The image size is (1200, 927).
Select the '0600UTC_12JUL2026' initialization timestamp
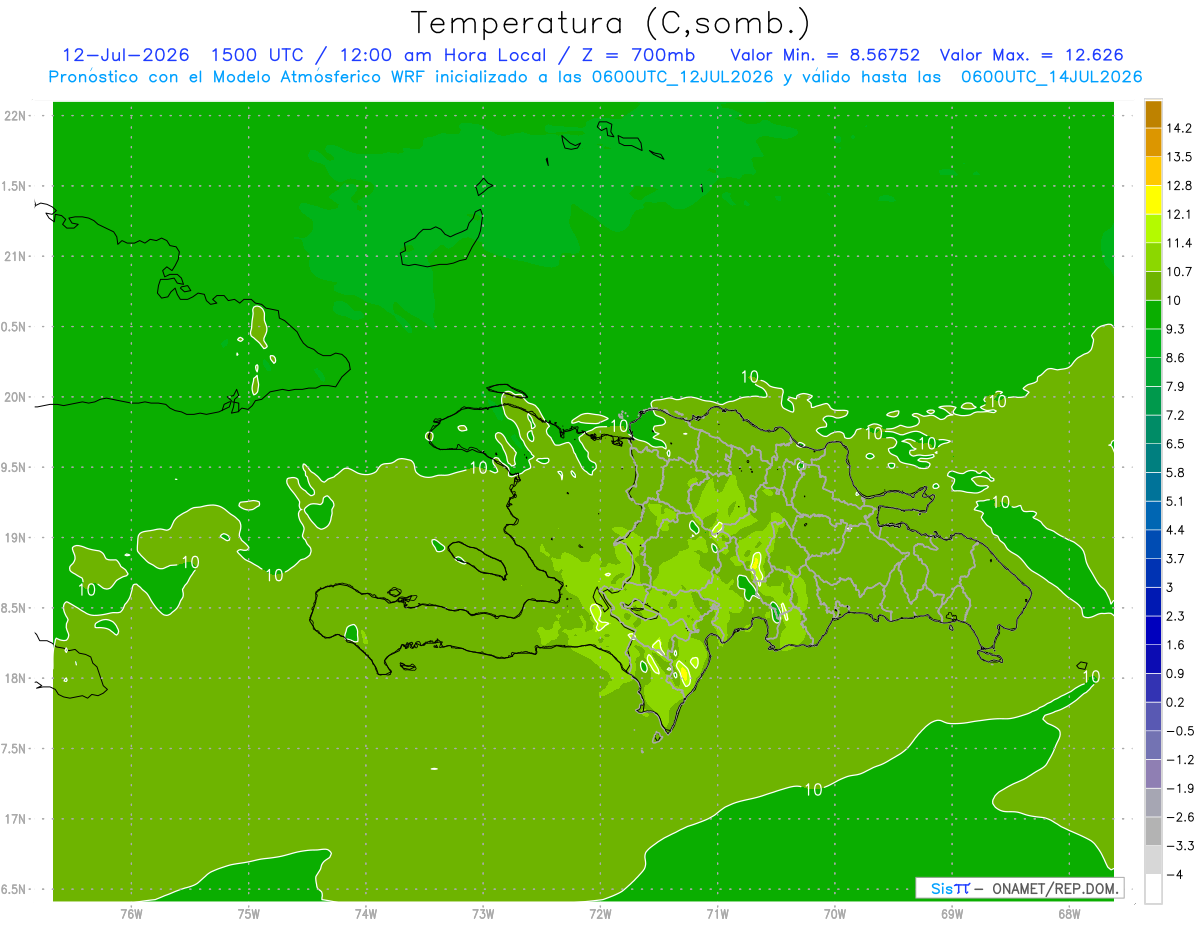[684, 77]
